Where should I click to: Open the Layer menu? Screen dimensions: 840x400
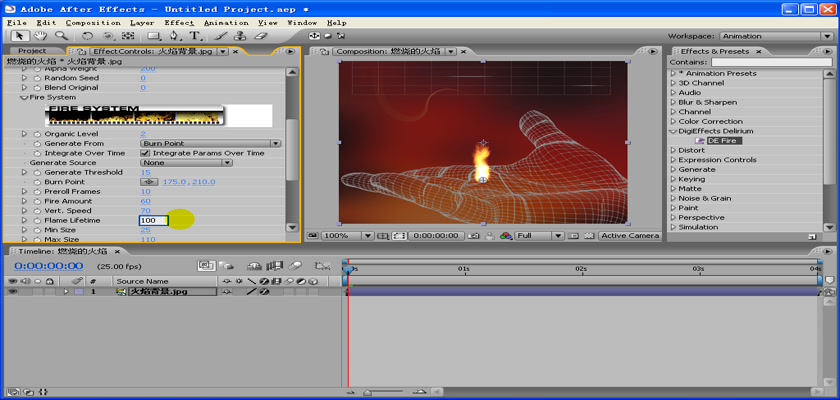pos(142,23)
